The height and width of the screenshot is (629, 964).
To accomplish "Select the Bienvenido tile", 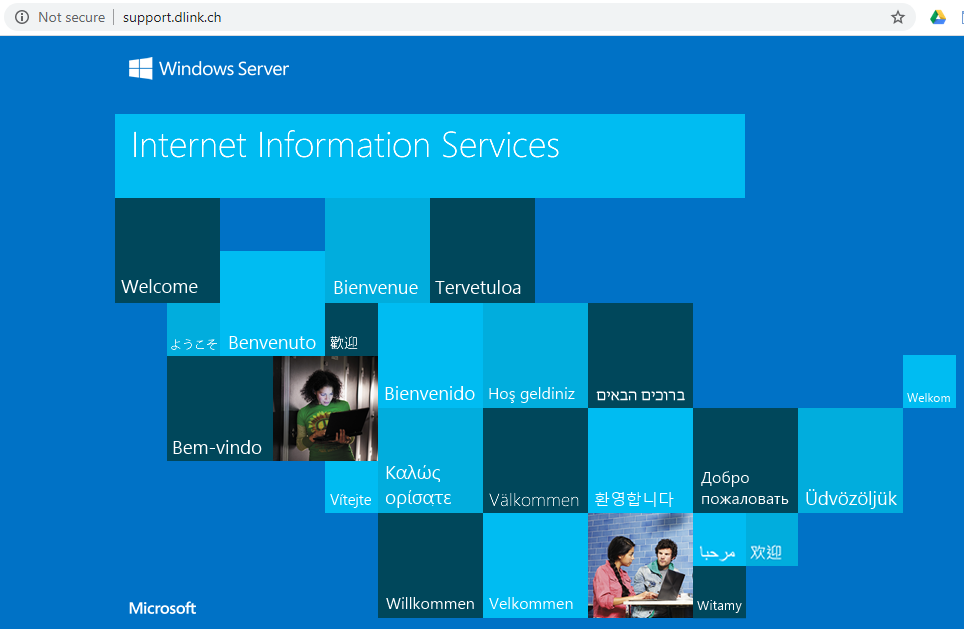I will [x=430, y=355].
